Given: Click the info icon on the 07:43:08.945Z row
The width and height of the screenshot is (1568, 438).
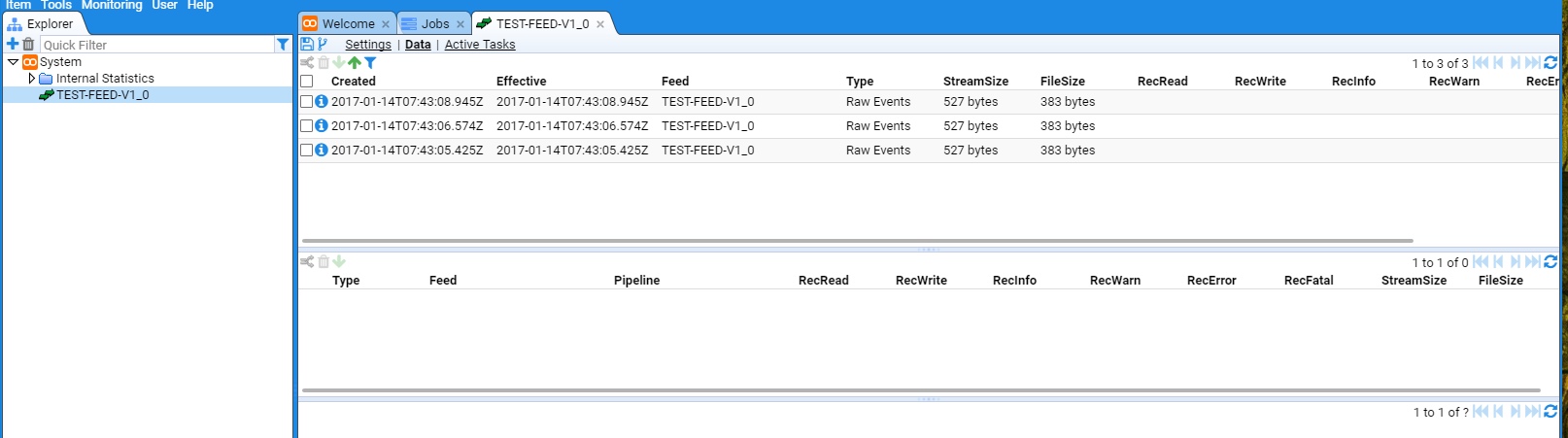Looking at the screenshot, I should 322,101.
